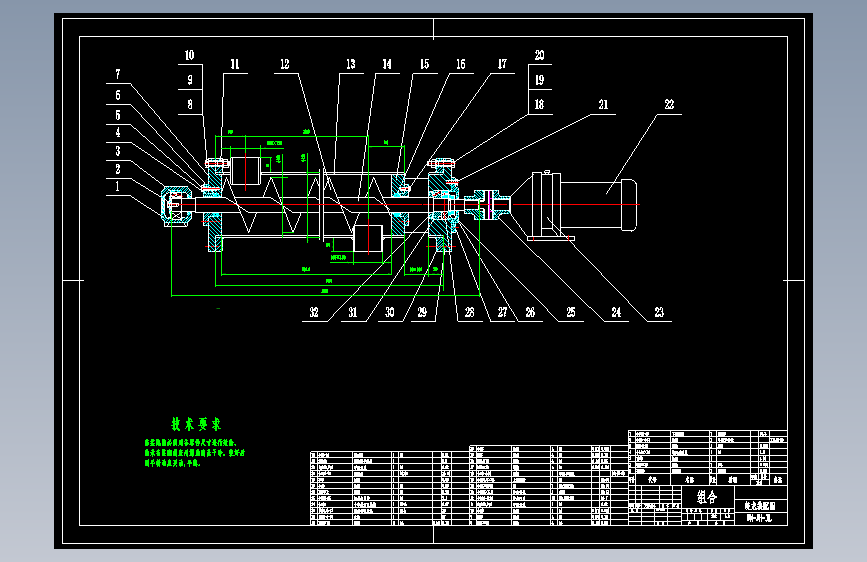Image resolution: width=867 pixels, height=562 pixels.
Task: Select stacked callout number 9
Action: coord(190,80)
